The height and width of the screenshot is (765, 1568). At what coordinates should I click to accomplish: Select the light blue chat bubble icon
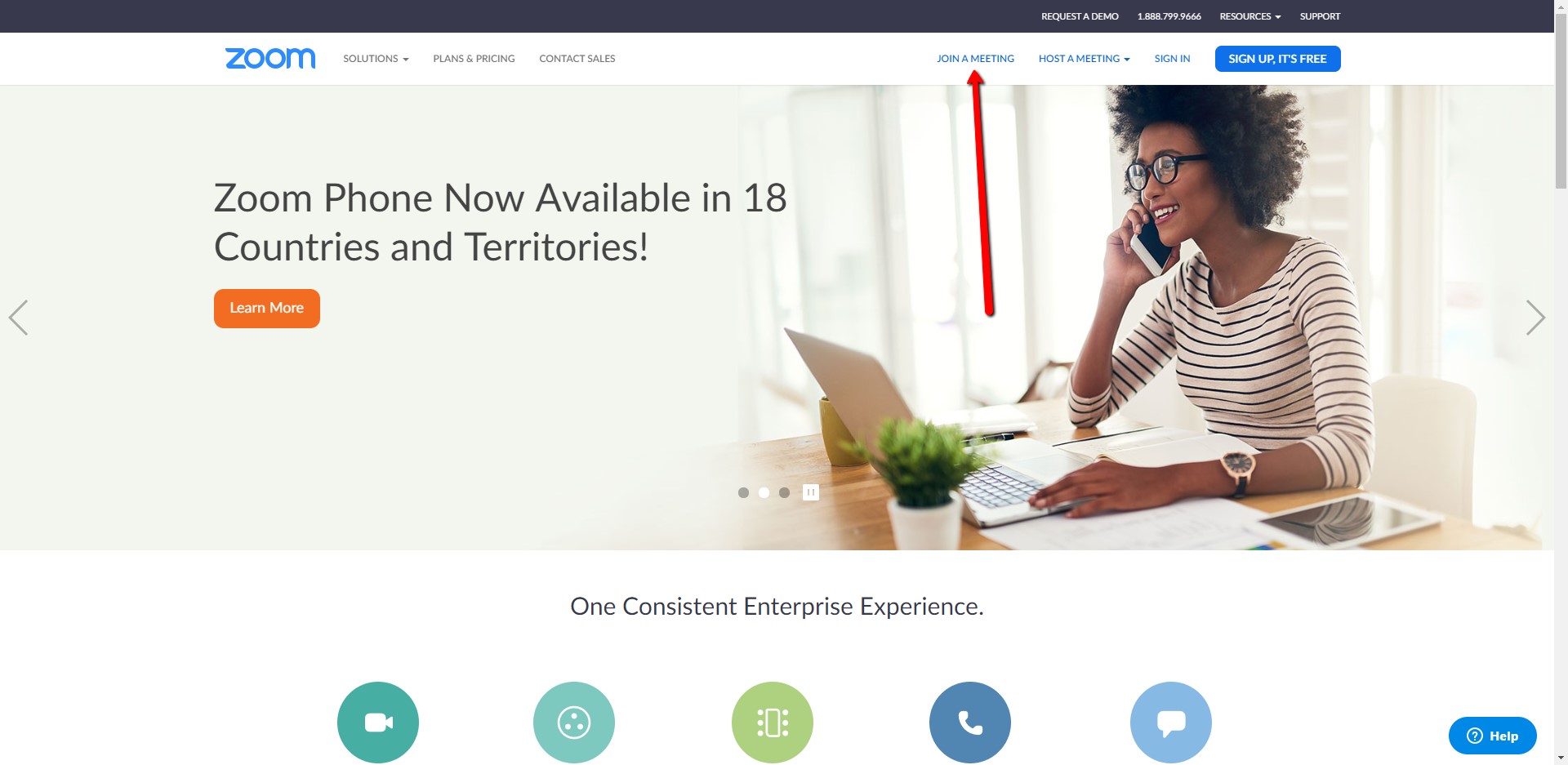pyautogui.click(x=1171, y=723)
